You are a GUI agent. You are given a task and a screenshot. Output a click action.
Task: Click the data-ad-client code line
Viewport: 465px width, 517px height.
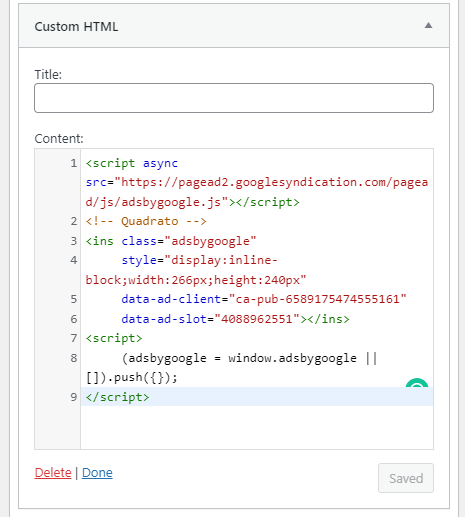click(264, 299)
